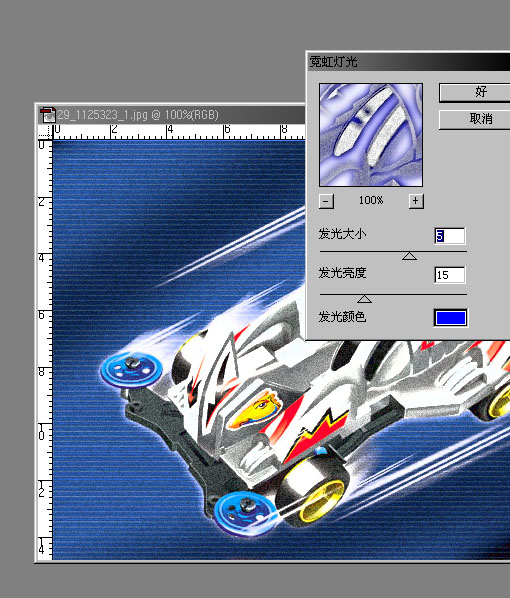Click the 发光亮度 glow brightness input field
This screenshot has width=510, height=598.
450,275
